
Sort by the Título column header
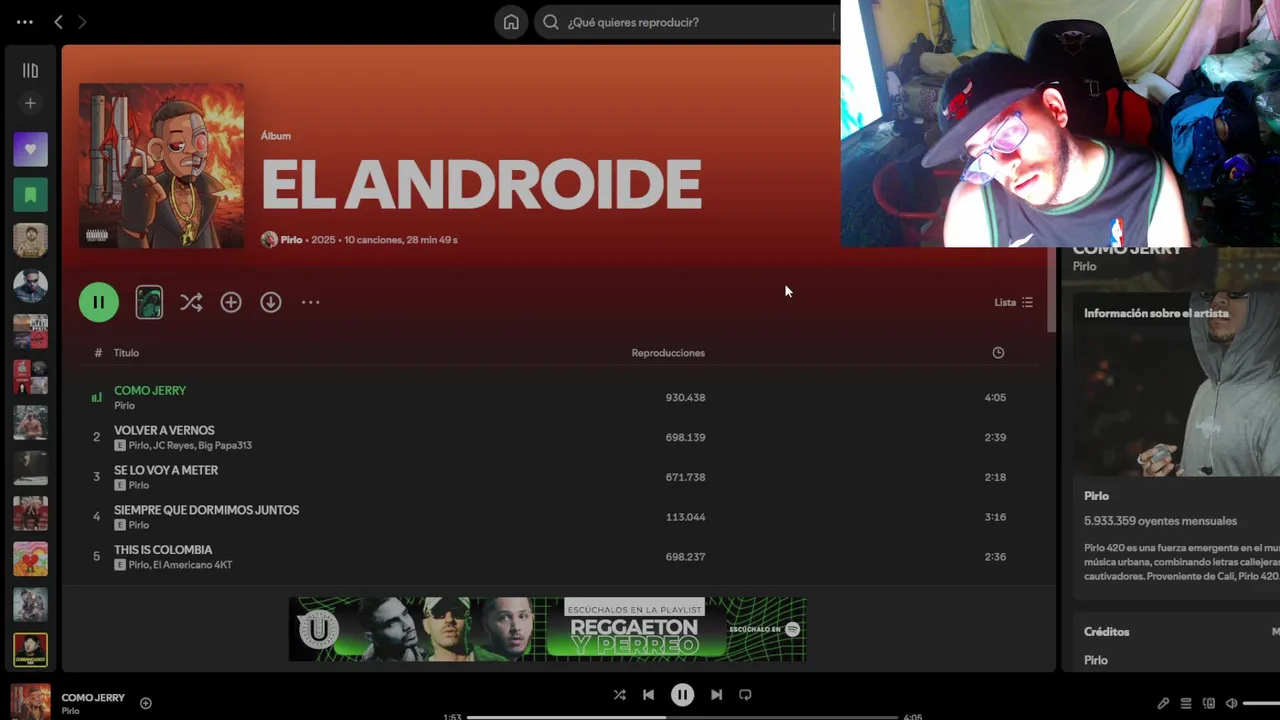(x=126, y=353)
